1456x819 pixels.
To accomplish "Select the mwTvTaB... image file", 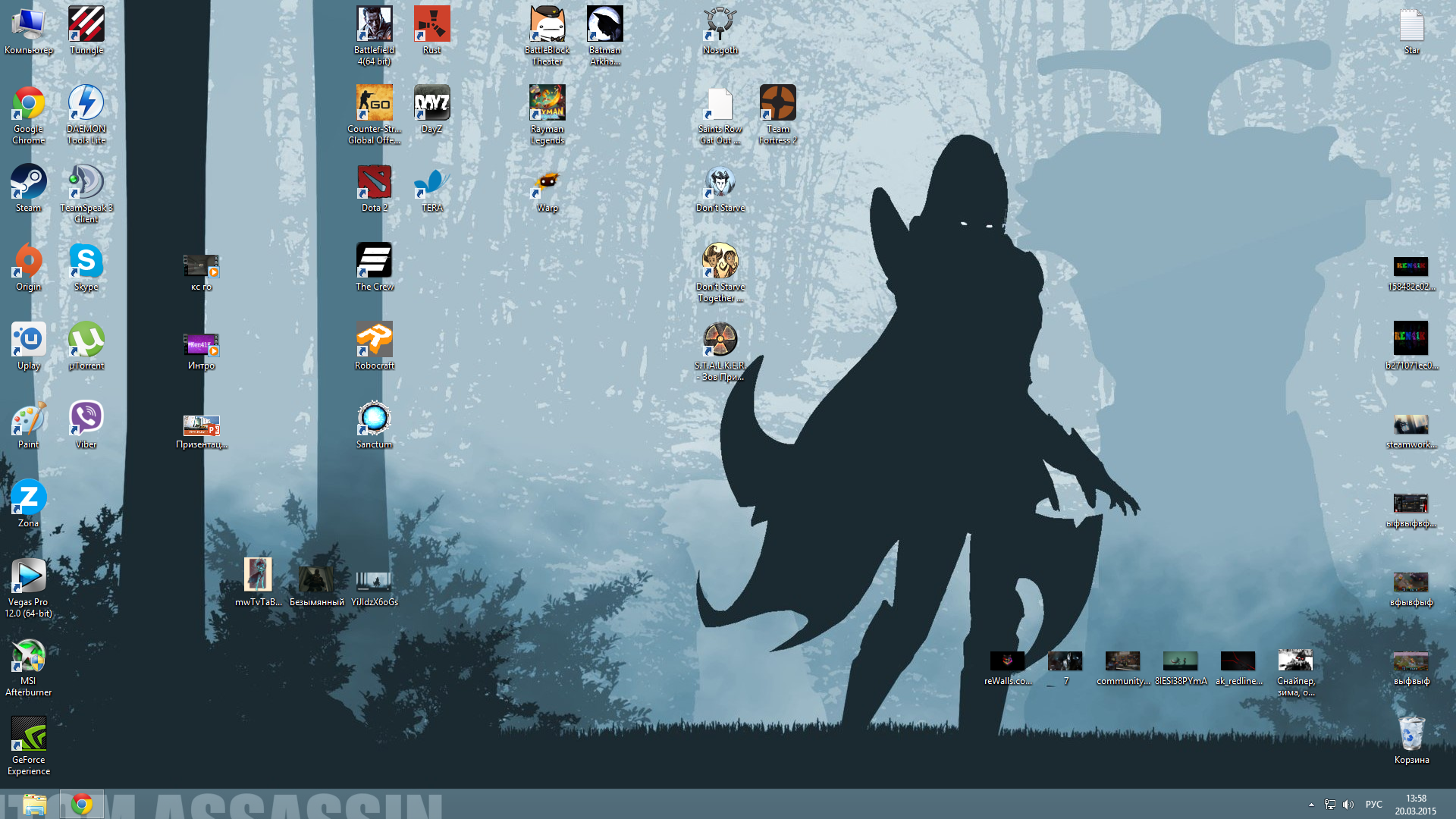I will point(258,582).
